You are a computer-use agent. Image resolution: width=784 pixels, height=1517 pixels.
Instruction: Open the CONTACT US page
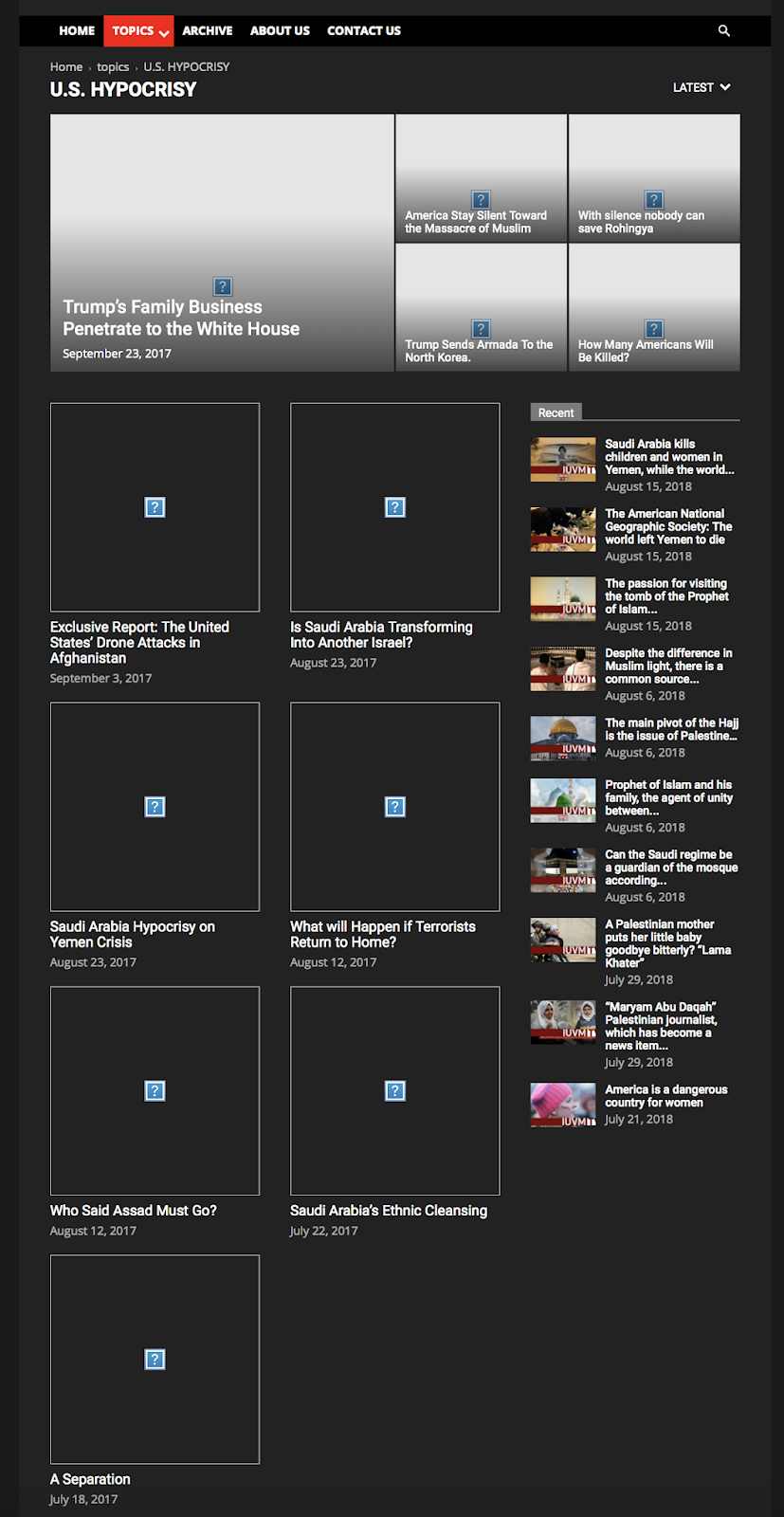pos(364,30)
